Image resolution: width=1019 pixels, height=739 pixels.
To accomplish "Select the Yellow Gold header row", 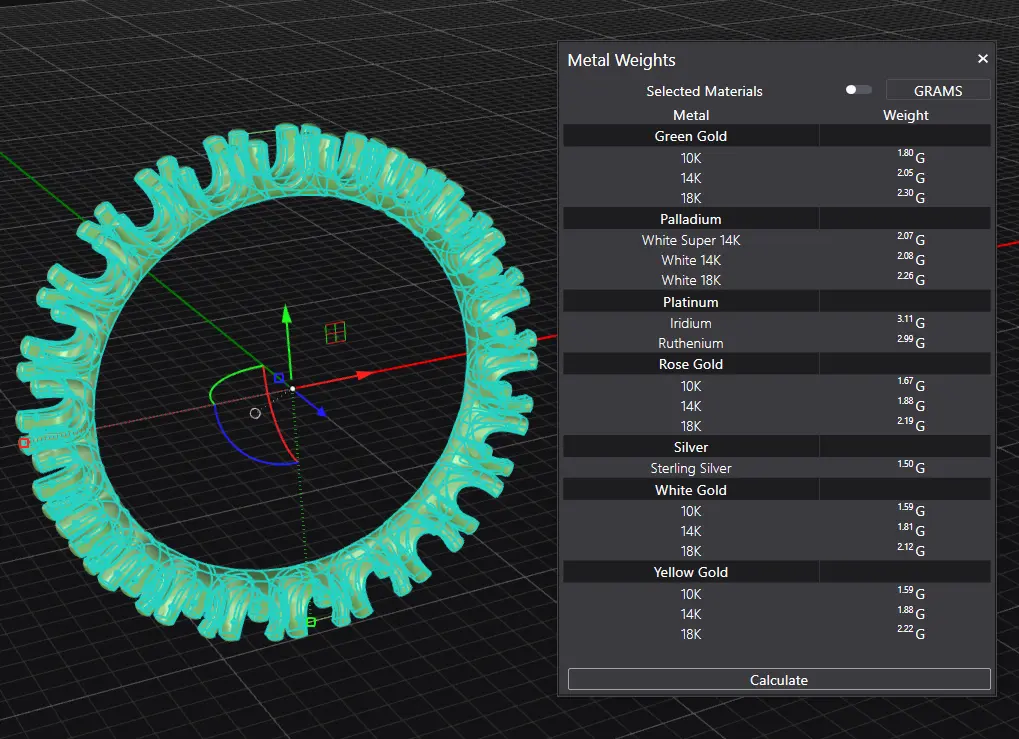I will (x=777, y=572).
